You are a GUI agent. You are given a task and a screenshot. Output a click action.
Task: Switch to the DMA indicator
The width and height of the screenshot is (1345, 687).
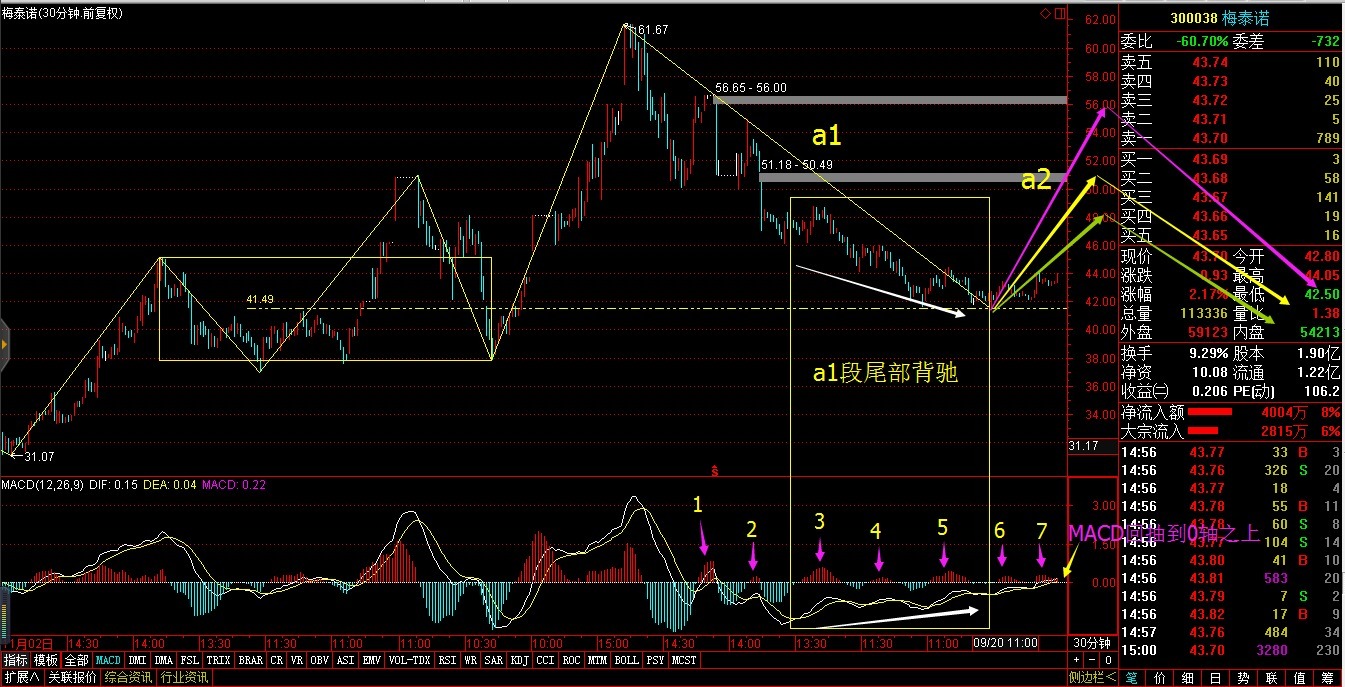click(164, 660)
